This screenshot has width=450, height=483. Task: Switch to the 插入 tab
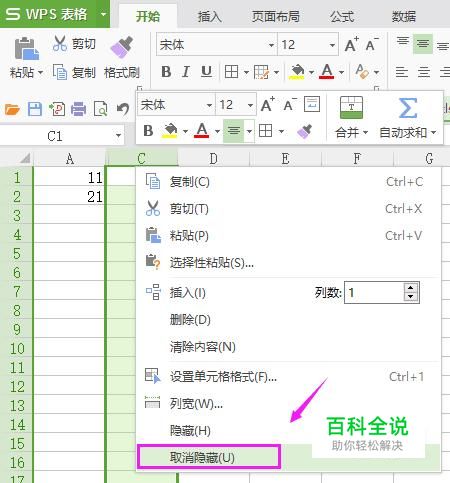[210, 16]
